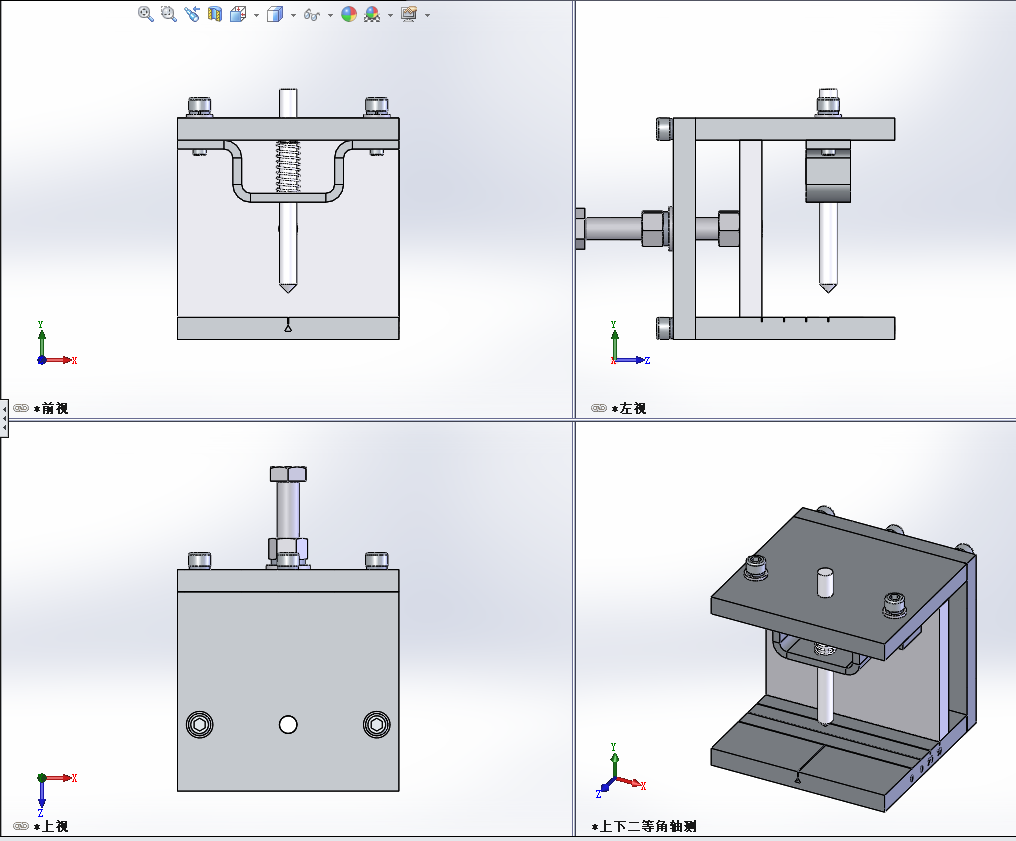Select the right socket screw in top view

pos(377,724)
